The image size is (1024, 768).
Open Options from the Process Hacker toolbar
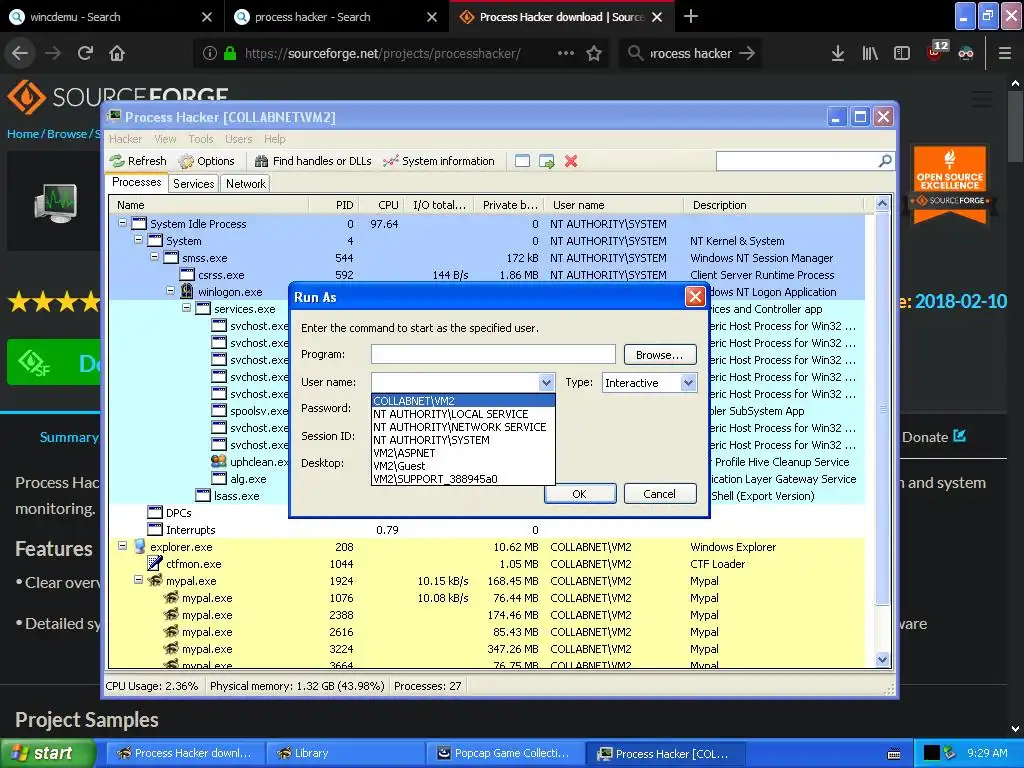[206, 161]
